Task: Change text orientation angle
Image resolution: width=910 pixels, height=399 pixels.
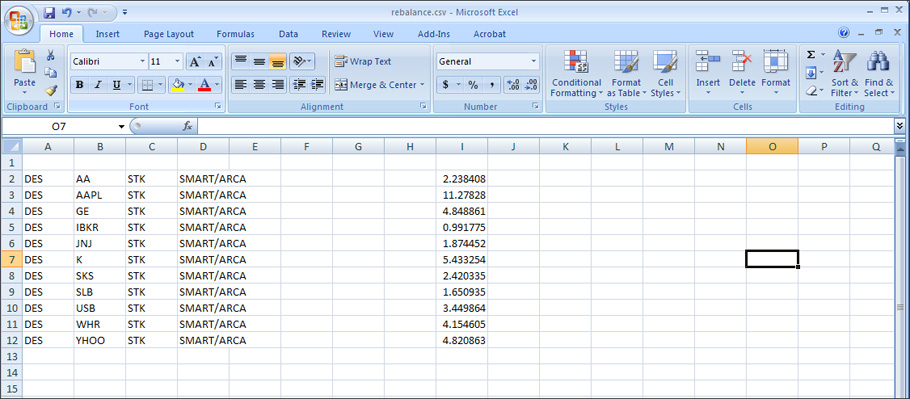Action: pyautogui.click(x=301, y=61)
